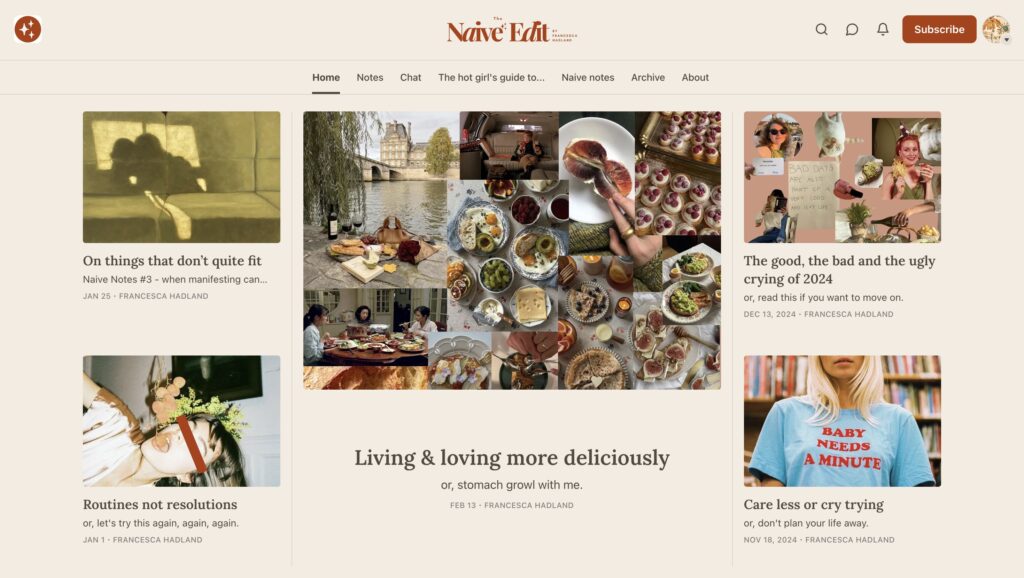Screen dimensions: 1024x578
Task: Open the Chat tab
Action: pyautogui.click(x=410, y=77)
